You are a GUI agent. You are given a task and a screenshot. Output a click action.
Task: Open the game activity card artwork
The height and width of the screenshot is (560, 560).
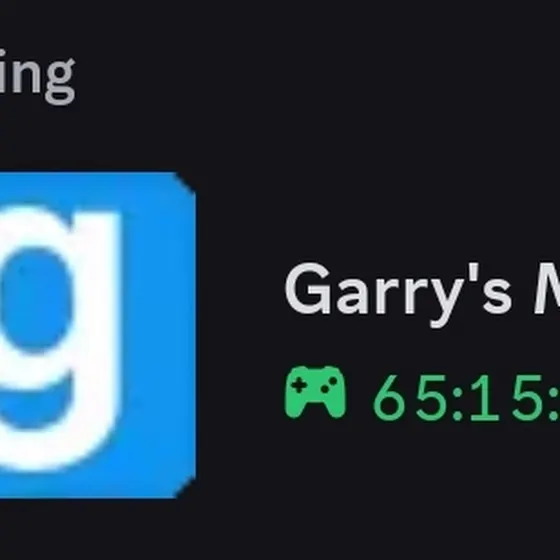tap(98, 335)
